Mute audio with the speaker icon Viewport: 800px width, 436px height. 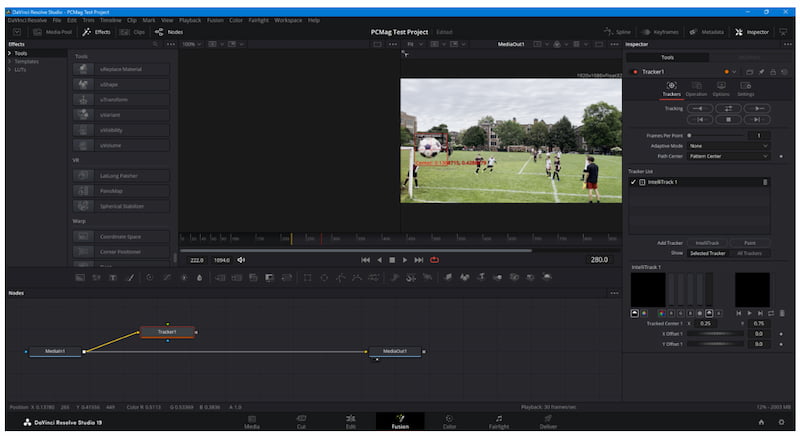241,260
